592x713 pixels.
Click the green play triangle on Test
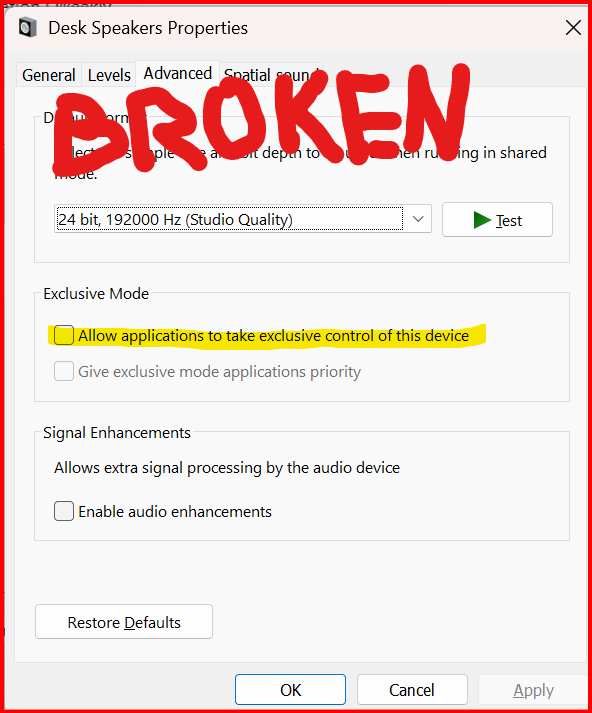click(482, 220)
